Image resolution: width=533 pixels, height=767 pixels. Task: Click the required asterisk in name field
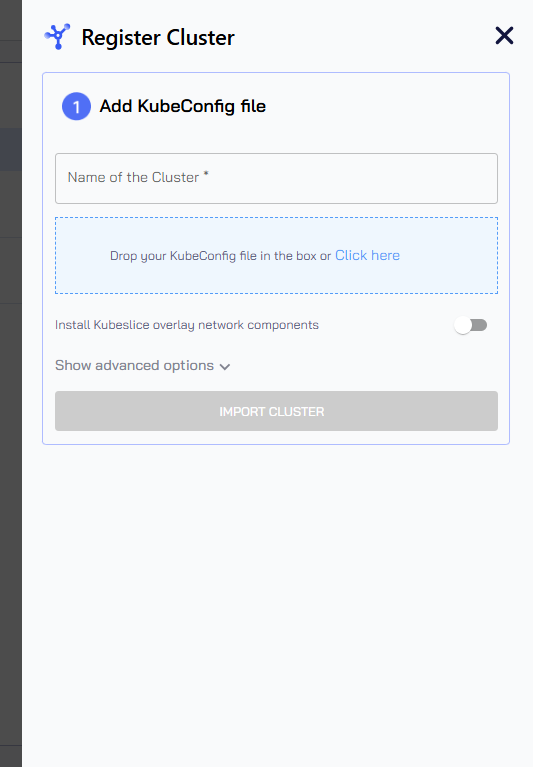(x=206, y=174)
